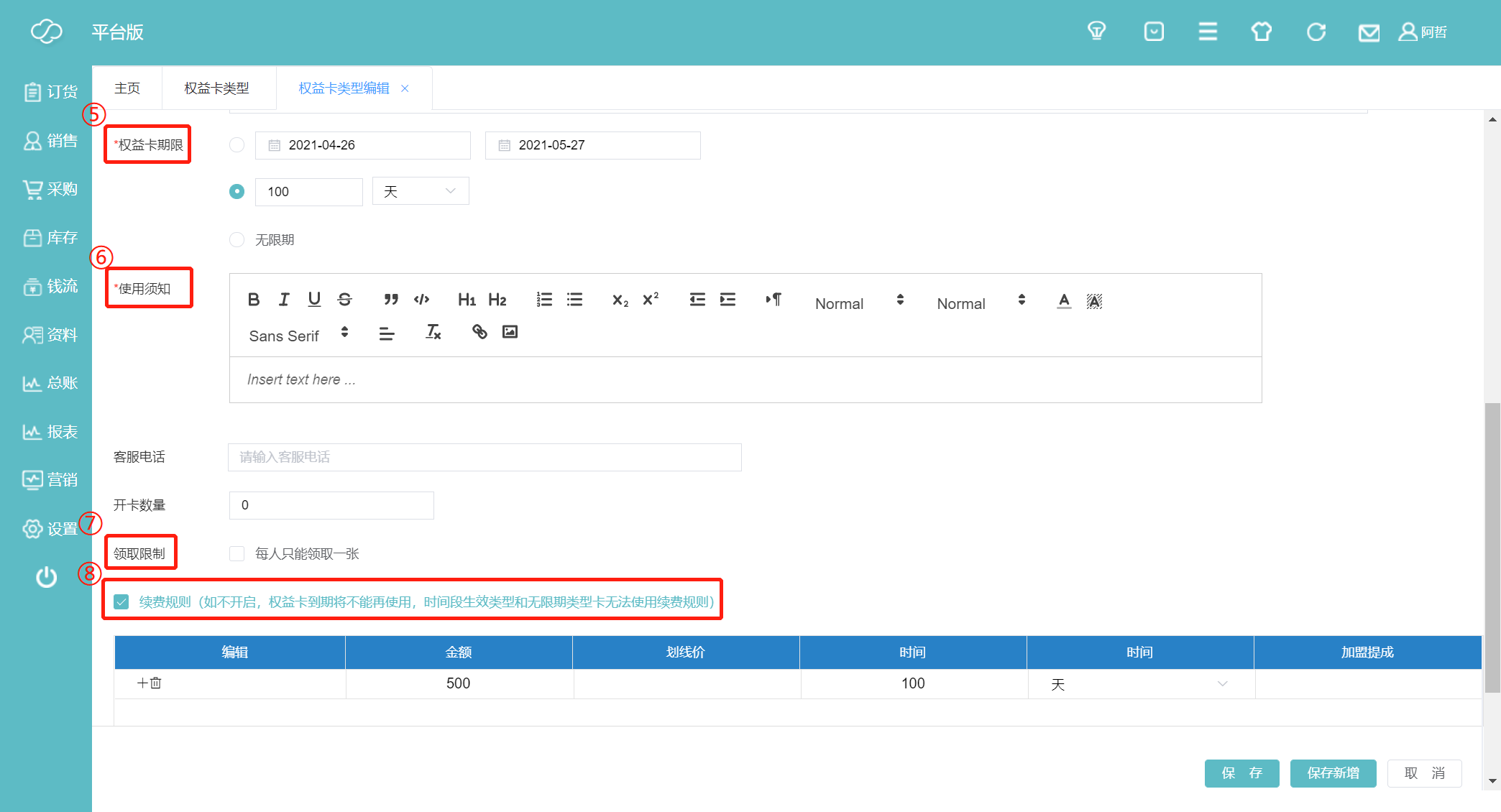Choose the text color picker icon

pyautogui.click(x=1064, y=301)
